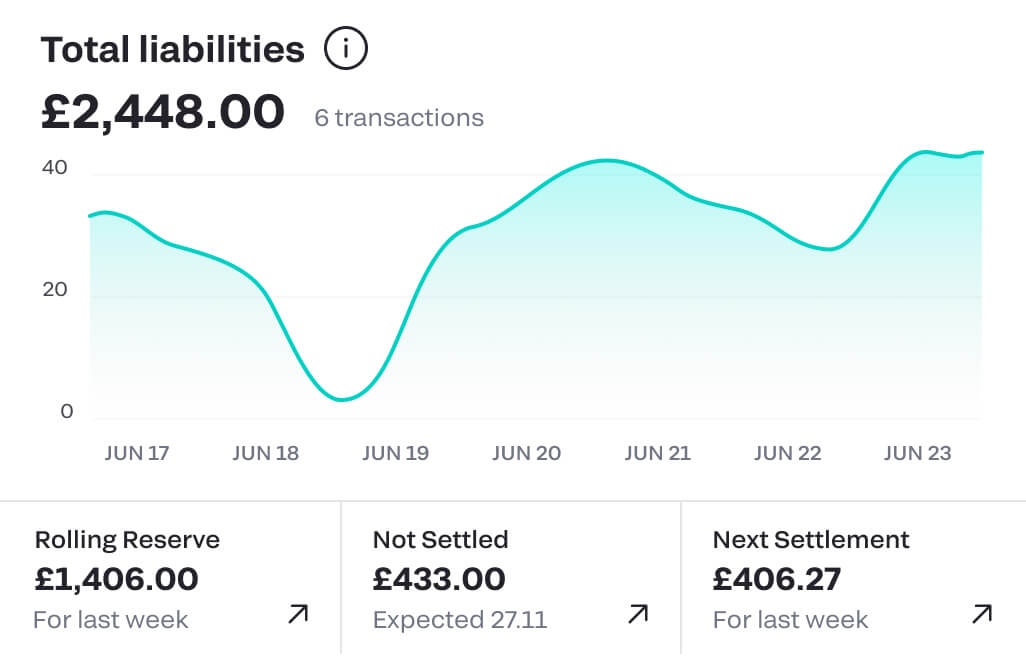Click the chart's lowest dip point
This screenshot has width=1026, height=656.
click(342, 399)
